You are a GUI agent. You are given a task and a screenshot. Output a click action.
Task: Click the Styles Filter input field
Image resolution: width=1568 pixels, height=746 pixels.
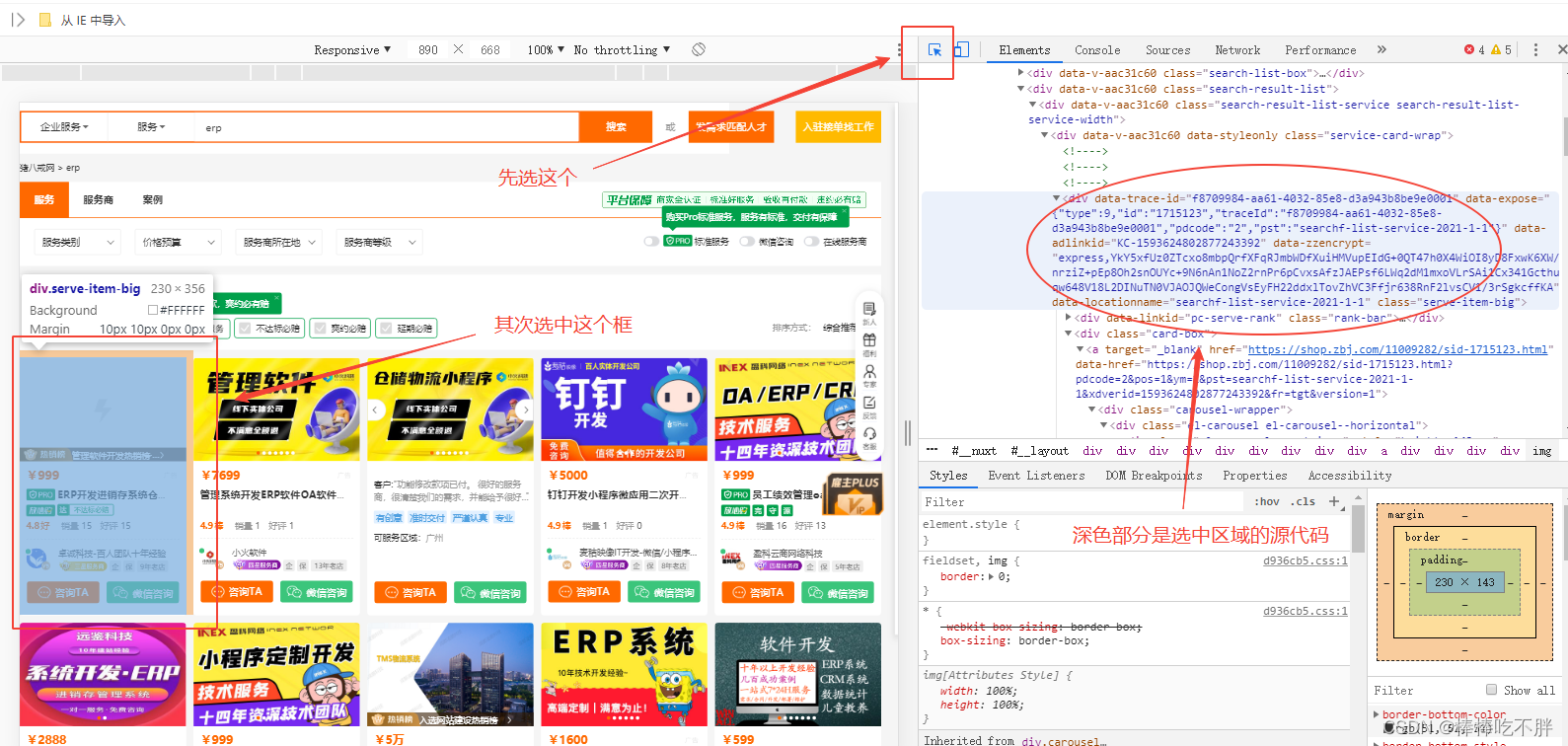click(1081, 501)
